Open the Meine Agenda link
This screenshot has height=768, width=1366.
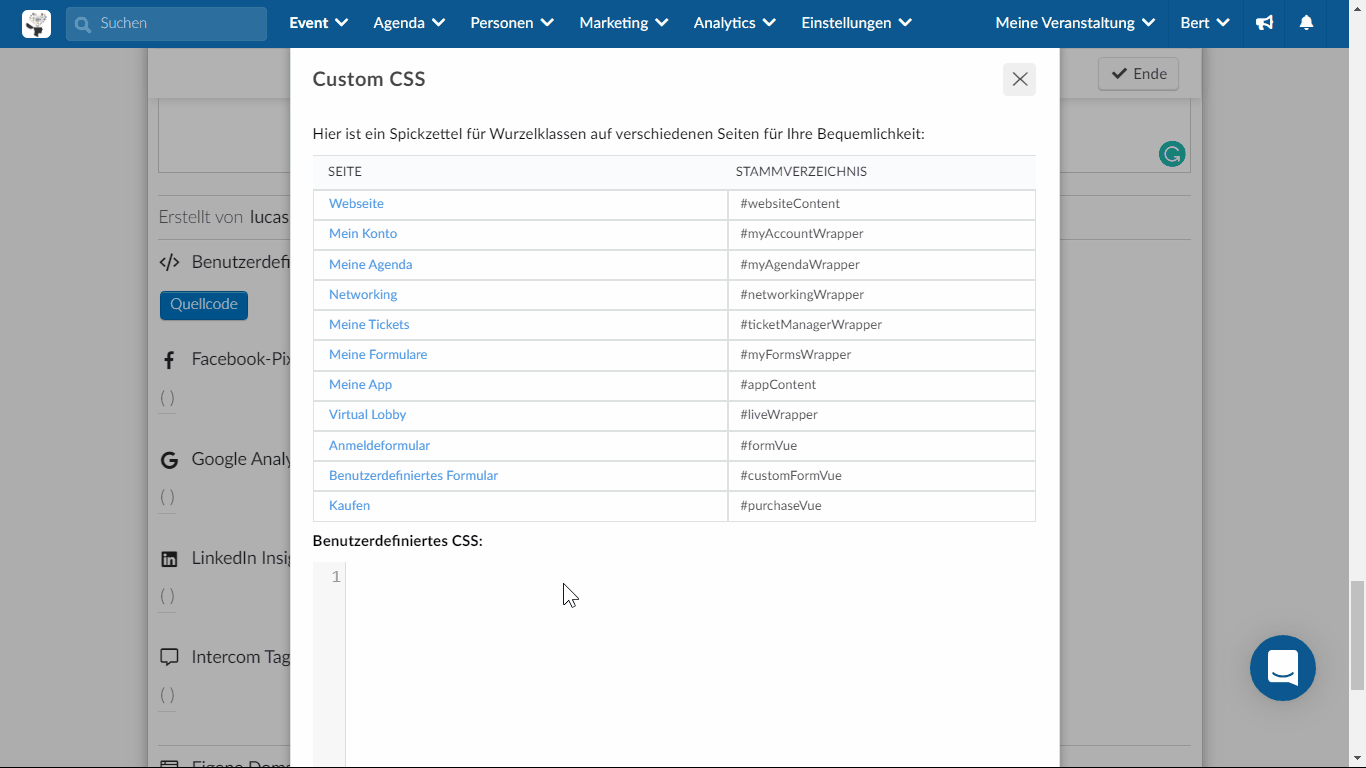tap(371, 265)
